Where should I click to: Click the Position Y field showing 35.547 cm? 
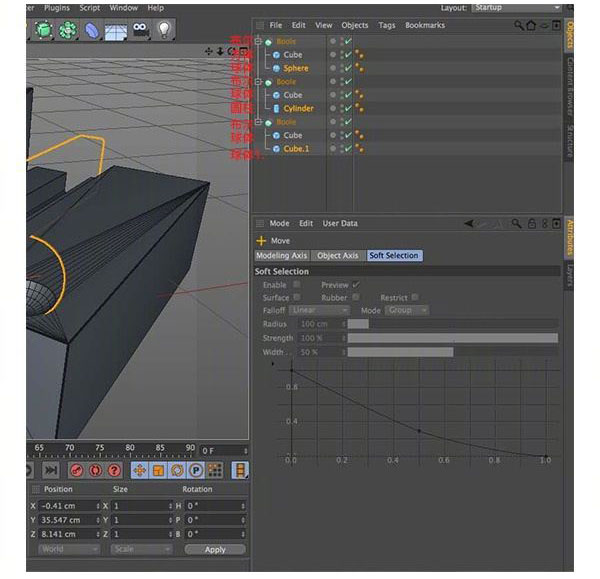[68, 520]
